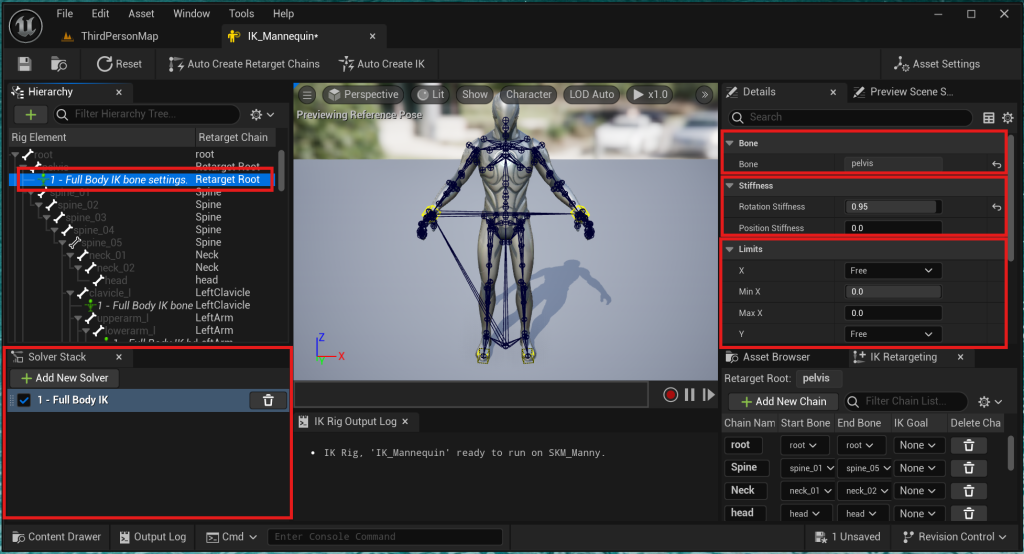Open the X limit Free dropdown
Image resolution: width=1024 pixels, height=554 pixels.
[893, 270]
